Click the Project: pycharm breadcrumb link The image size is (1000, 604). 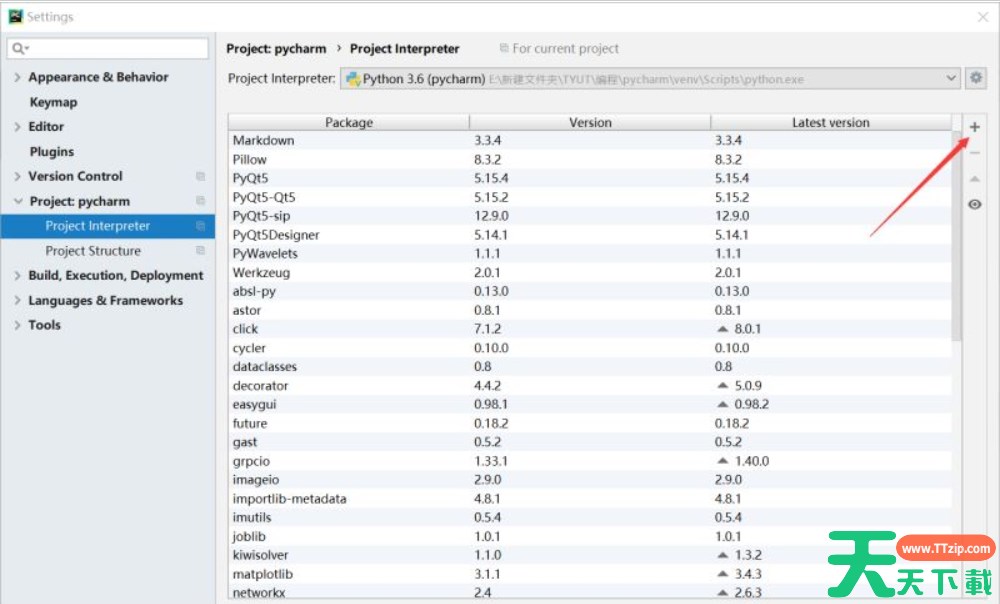point(276,48)
